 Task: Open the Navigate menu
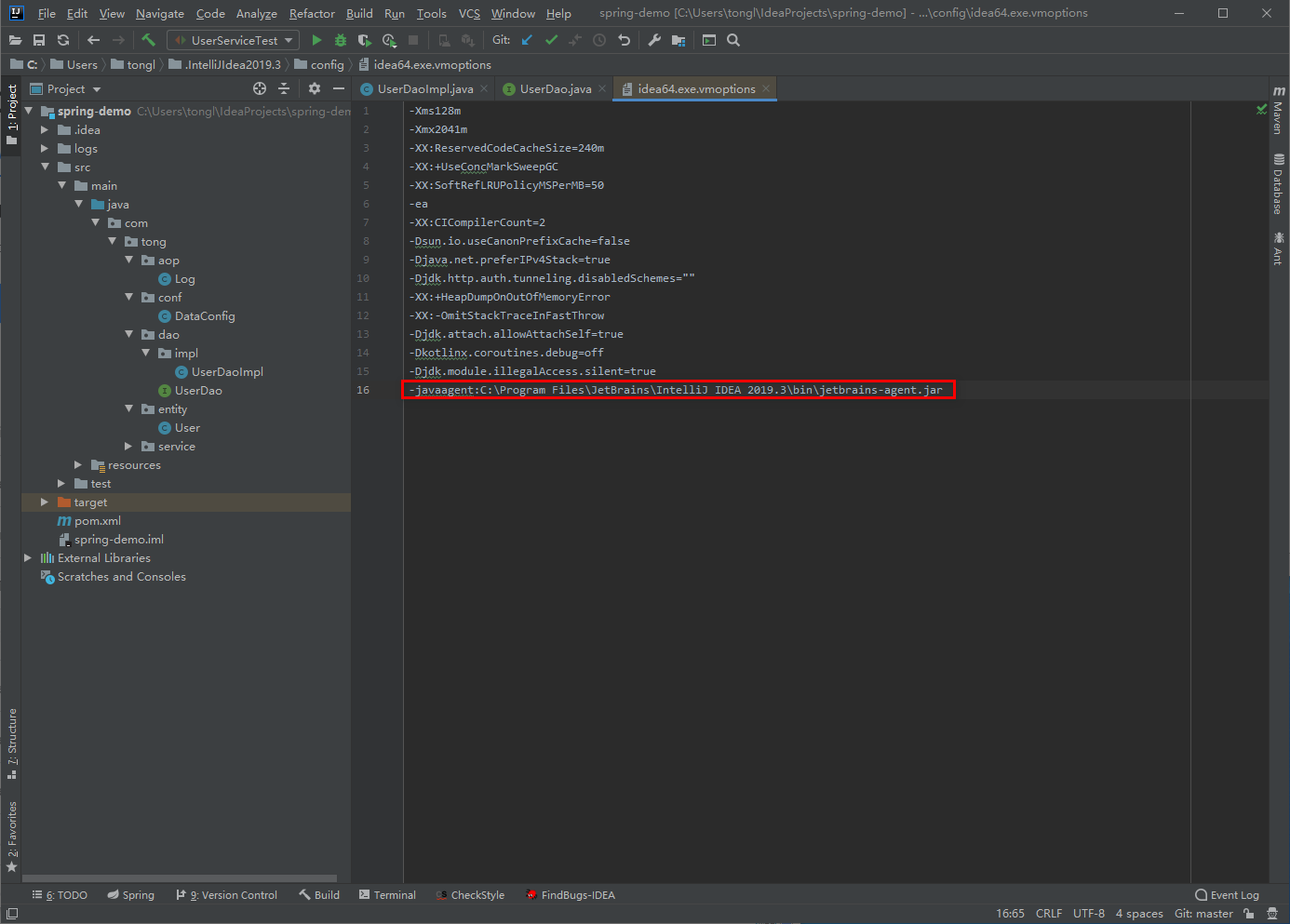(160, 13)
